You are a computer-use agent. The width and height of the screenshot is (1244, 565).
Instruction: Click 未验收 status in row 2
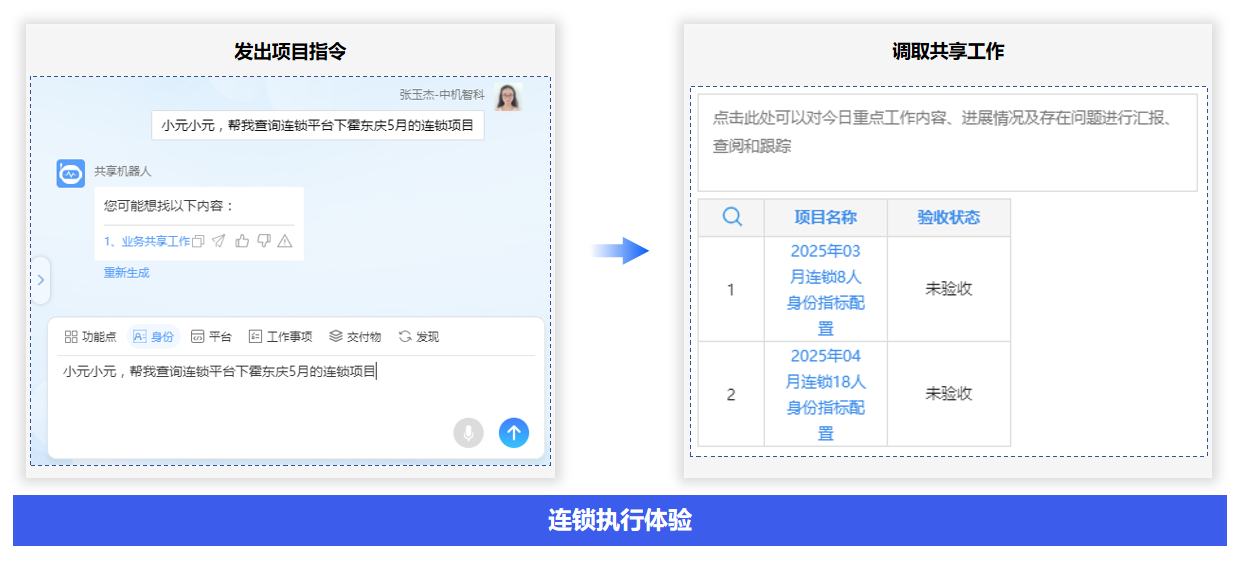coord(949,394)
